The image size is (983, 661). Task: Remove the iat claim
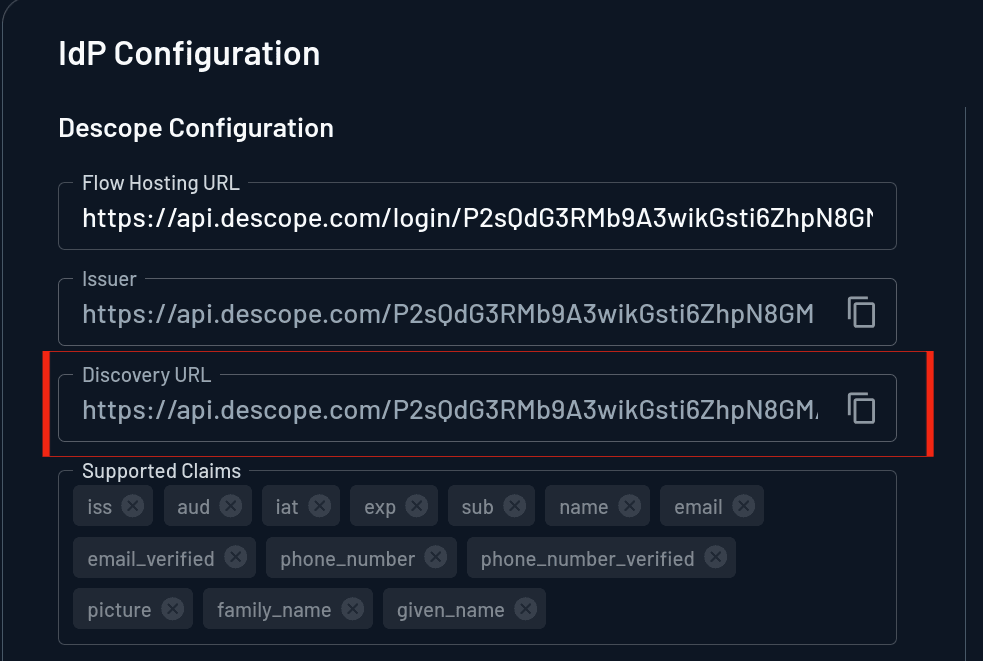319,505
